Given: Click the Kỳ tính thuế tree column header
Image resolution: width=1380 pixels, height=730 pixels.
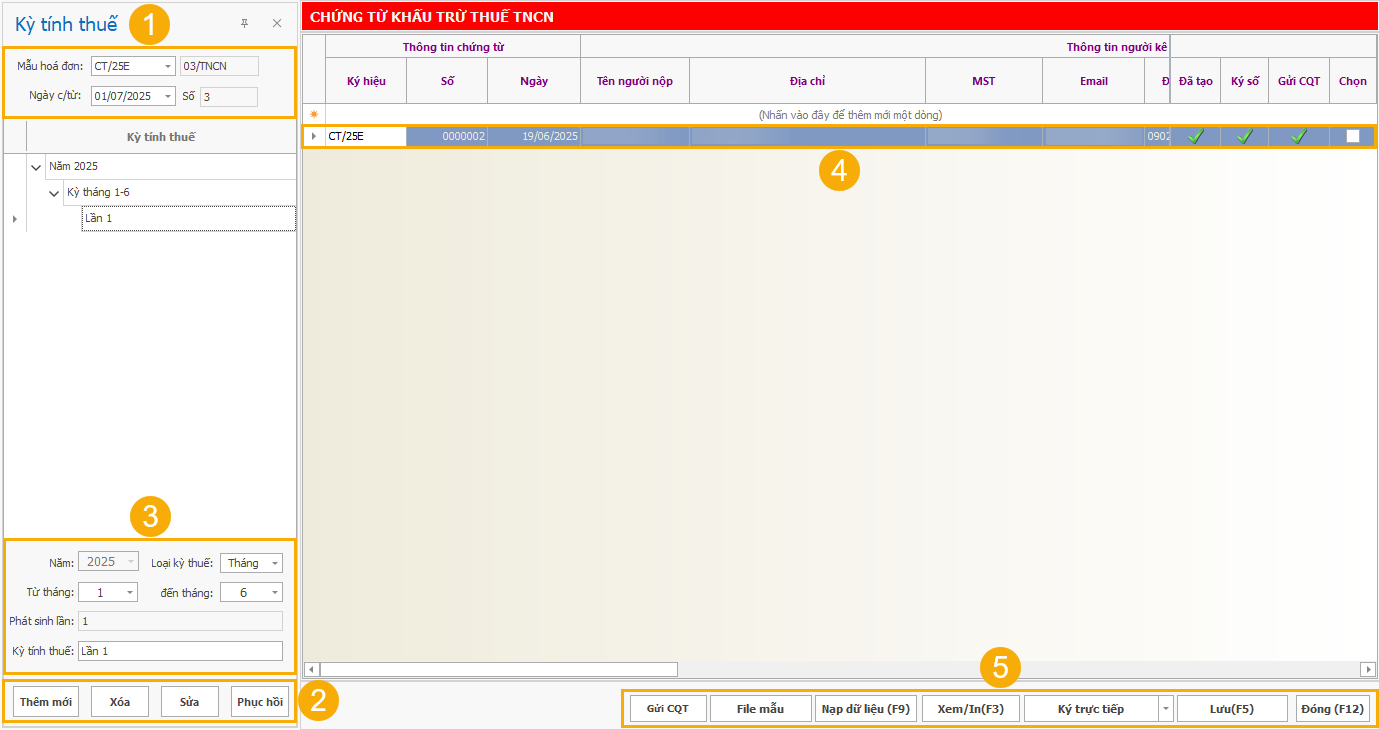Looking at the screenshot, I should (x=161, y=137).
